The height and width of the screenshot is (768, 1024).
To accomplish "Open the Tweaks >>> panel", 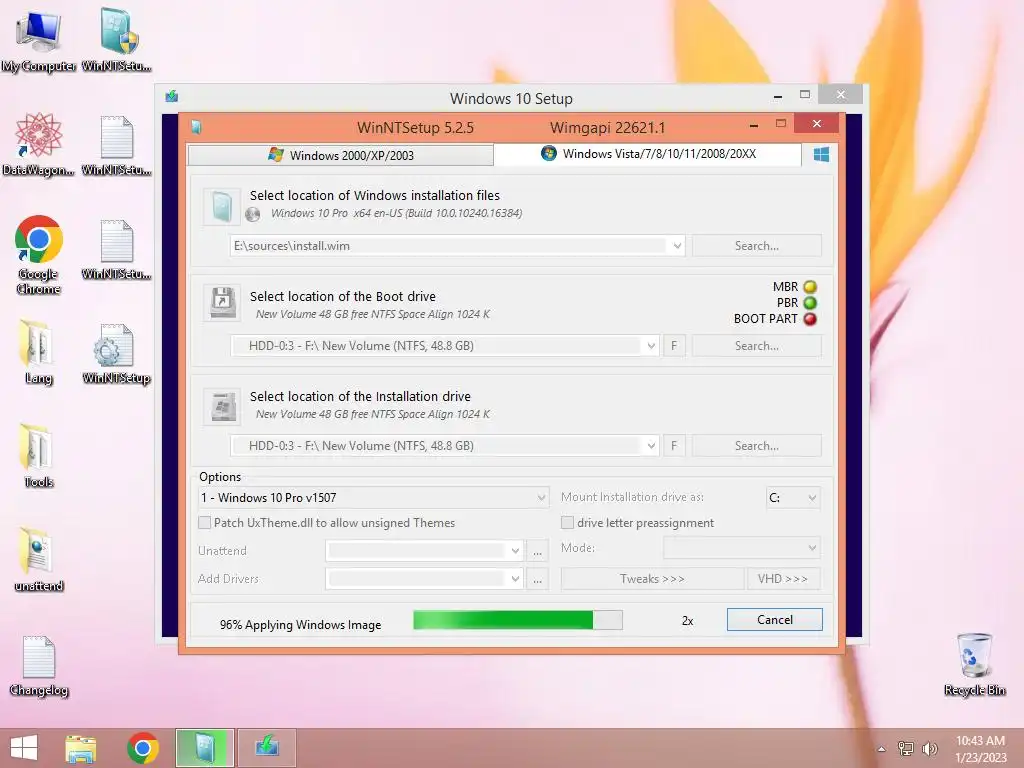I will pyautogui.click(x=652, y=579).
